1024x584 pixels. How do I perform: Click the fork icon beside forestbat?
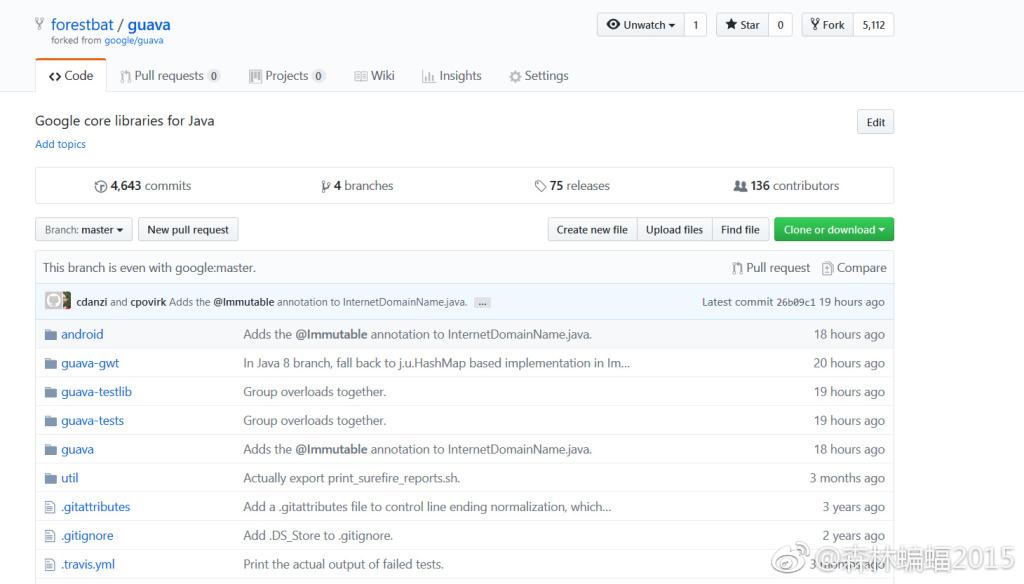pyautogui.click(x=39, y=24)
